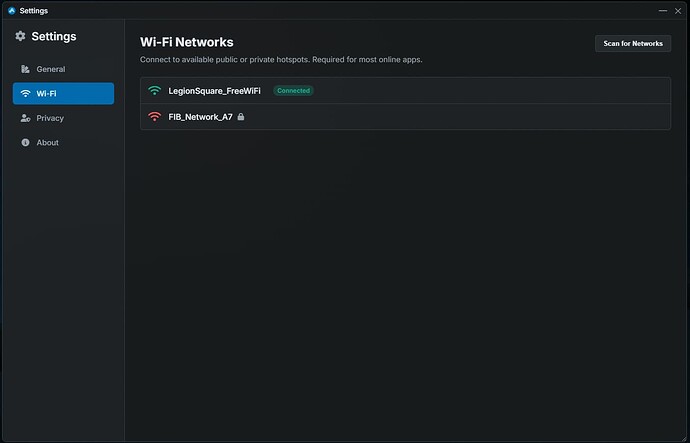Click the green signal icon for LegionSquare_FreeWiFi
The image size is (690, 443).
click(154, 90)
